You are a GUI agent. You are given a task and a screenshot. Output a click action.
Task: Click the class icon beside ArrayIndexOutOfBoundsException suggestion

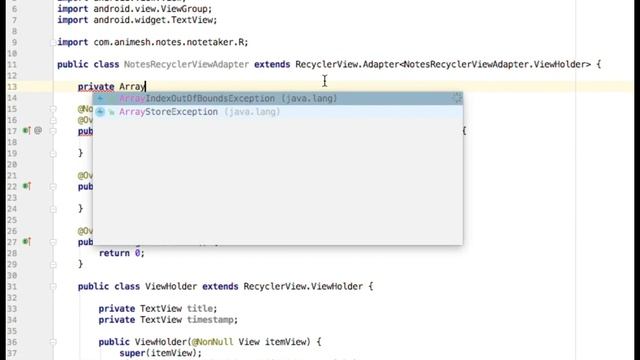pyautogui.click(x=100, y=98)
